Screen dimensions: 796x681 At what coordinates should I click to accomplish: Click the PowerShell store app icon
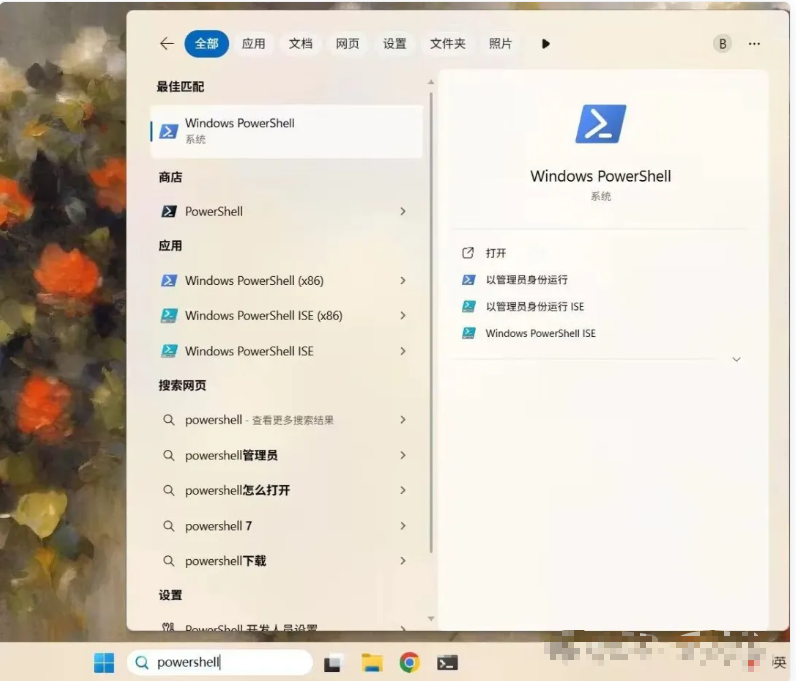[169, 211]
